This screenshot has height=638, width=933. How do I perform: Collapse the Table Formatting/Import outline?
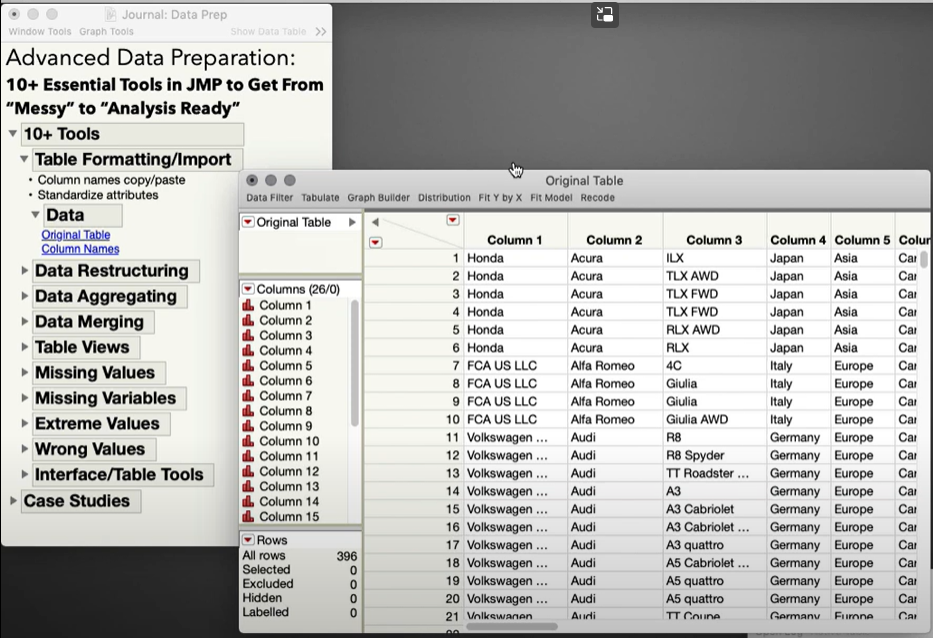click(24, 158)
